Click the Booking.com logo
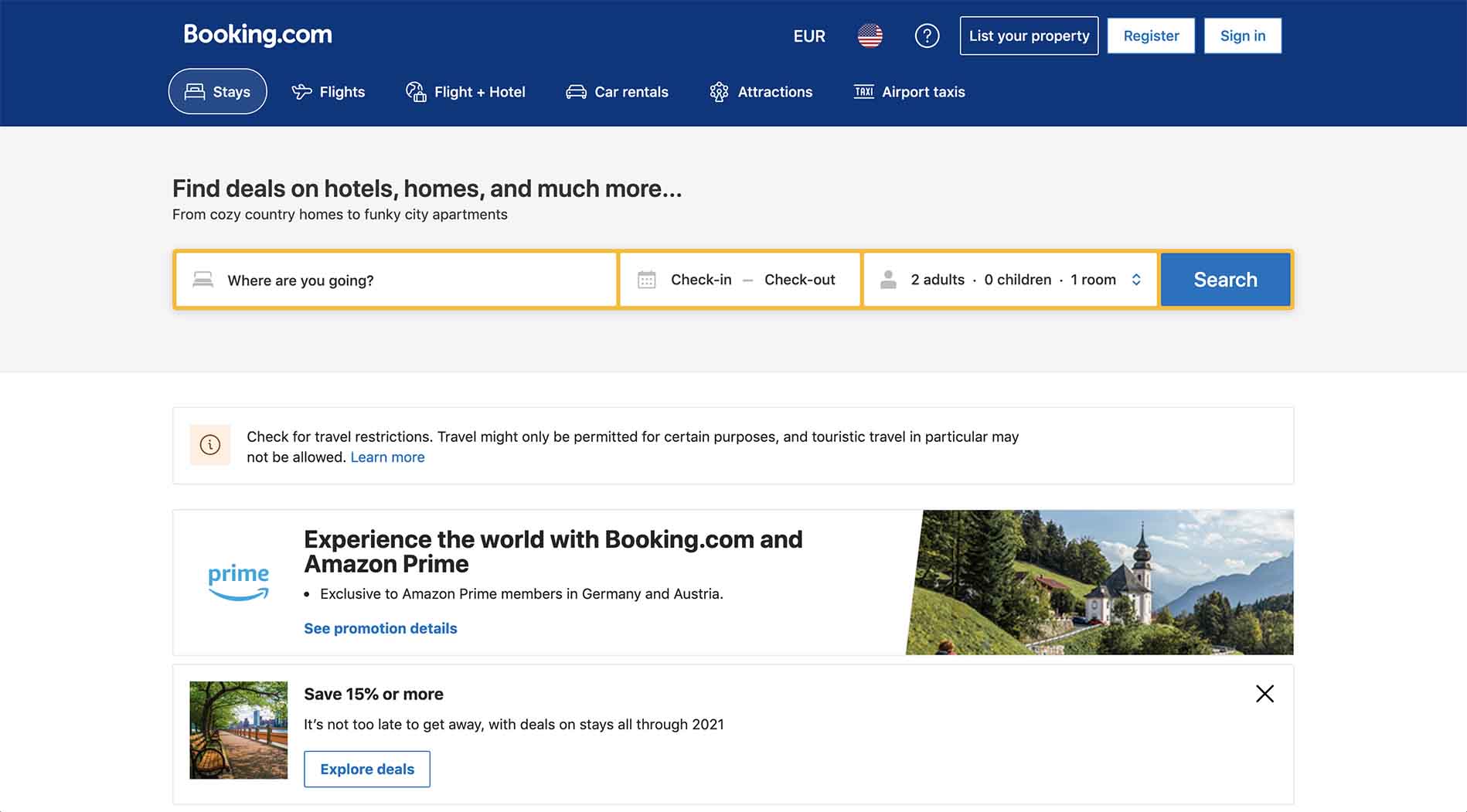The height and width of the screenshot is (812, 1467). coord(257,34)
